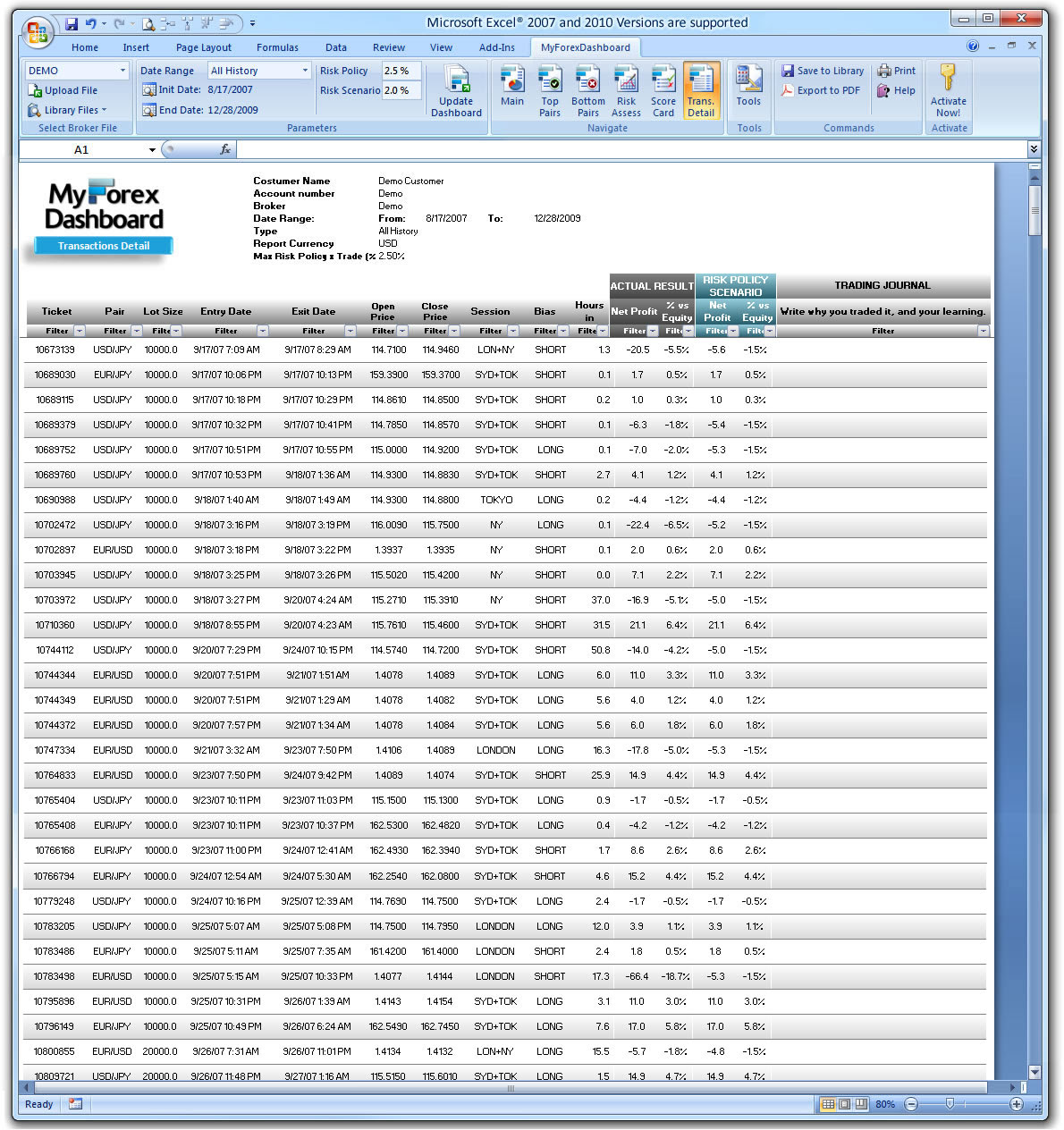Open the Data ribbon tab

click(336, 47)
